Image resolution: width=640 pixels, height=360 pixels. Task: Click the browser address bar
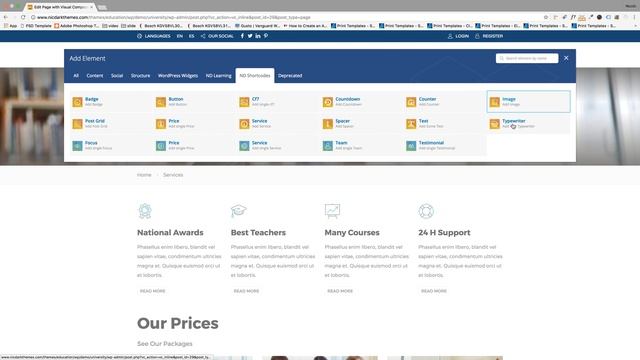pyautogui.click(x=286, y=17)
